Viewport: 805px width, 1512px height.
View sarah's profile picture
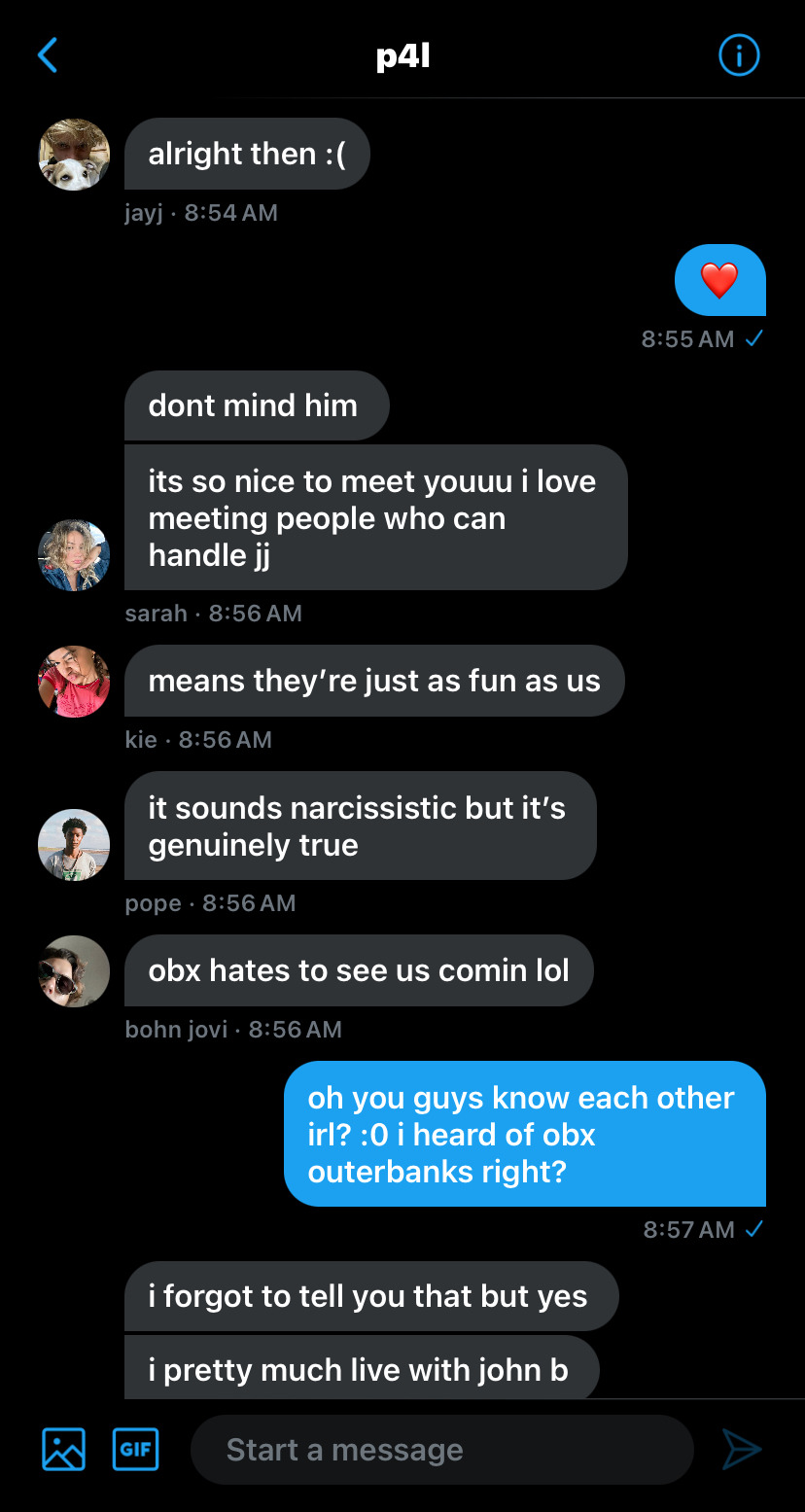click(x=74, y=554)
